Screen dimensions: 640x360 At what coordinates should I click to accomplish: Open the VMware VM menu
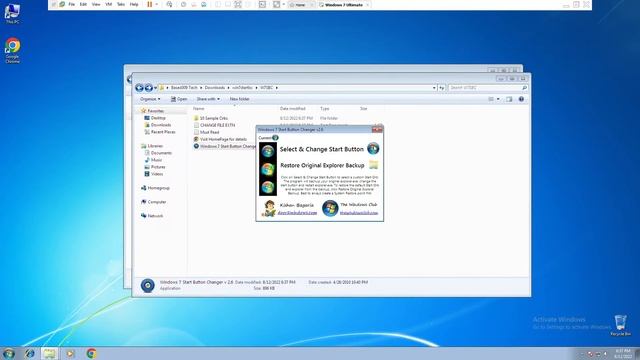click(x=109, y=4)
